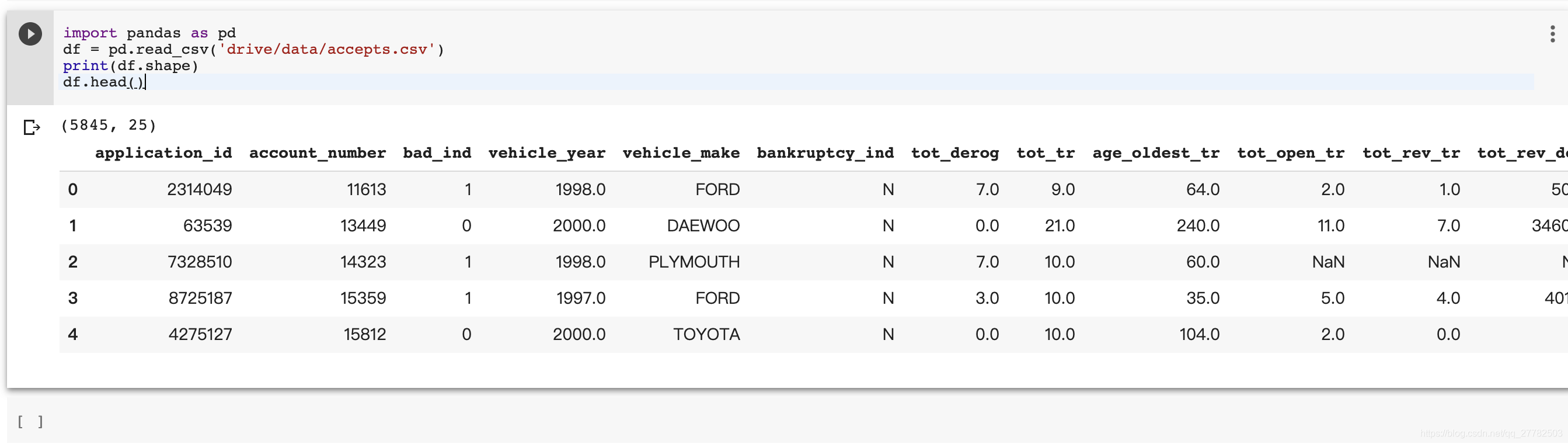This screenshot has width=1568, height=444.
Task: Place cursor on the df.head() code line
Action: (x=103, y=82)
